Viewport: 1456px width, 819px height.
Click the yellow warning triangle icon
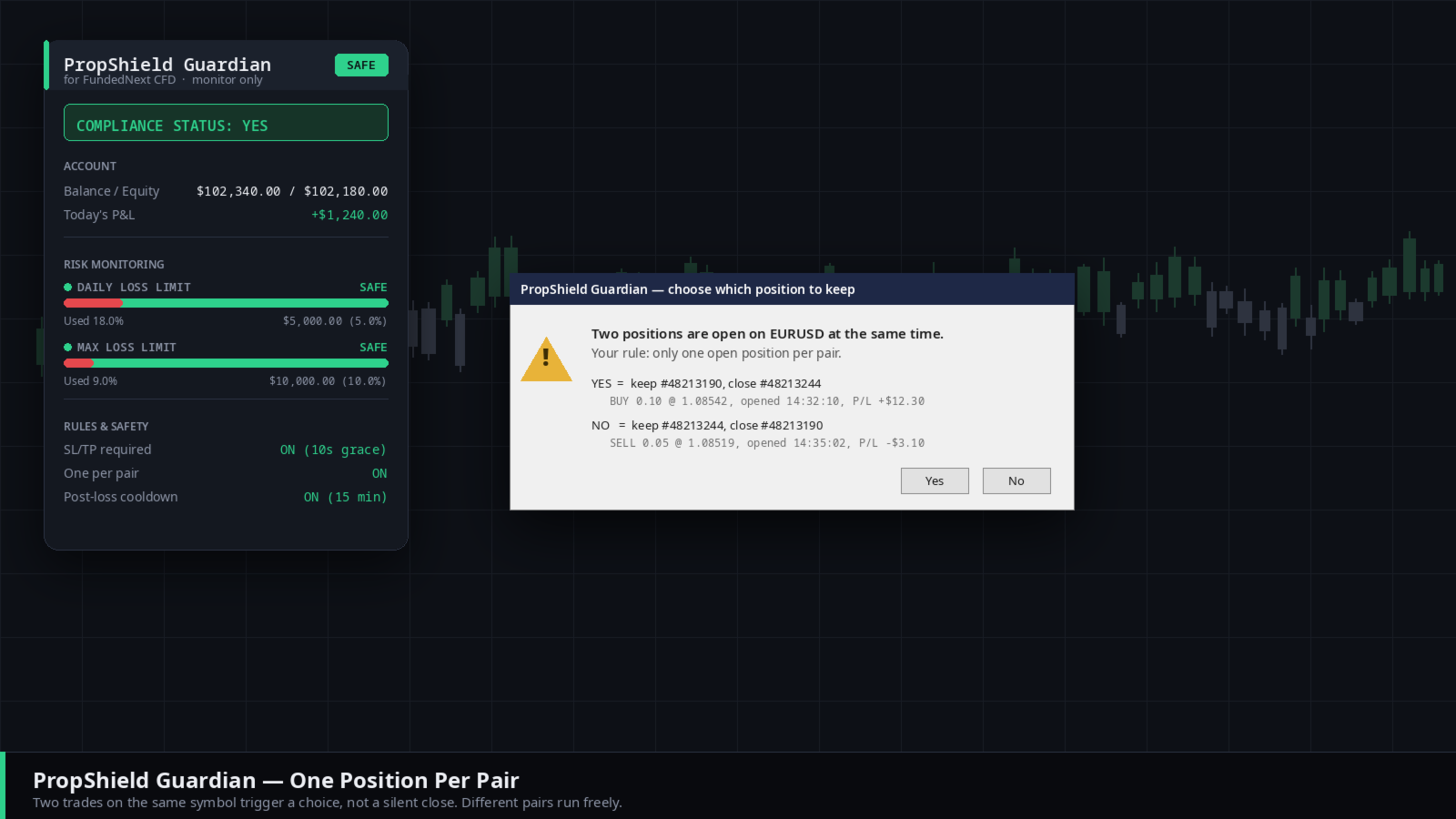pos(546,359)
